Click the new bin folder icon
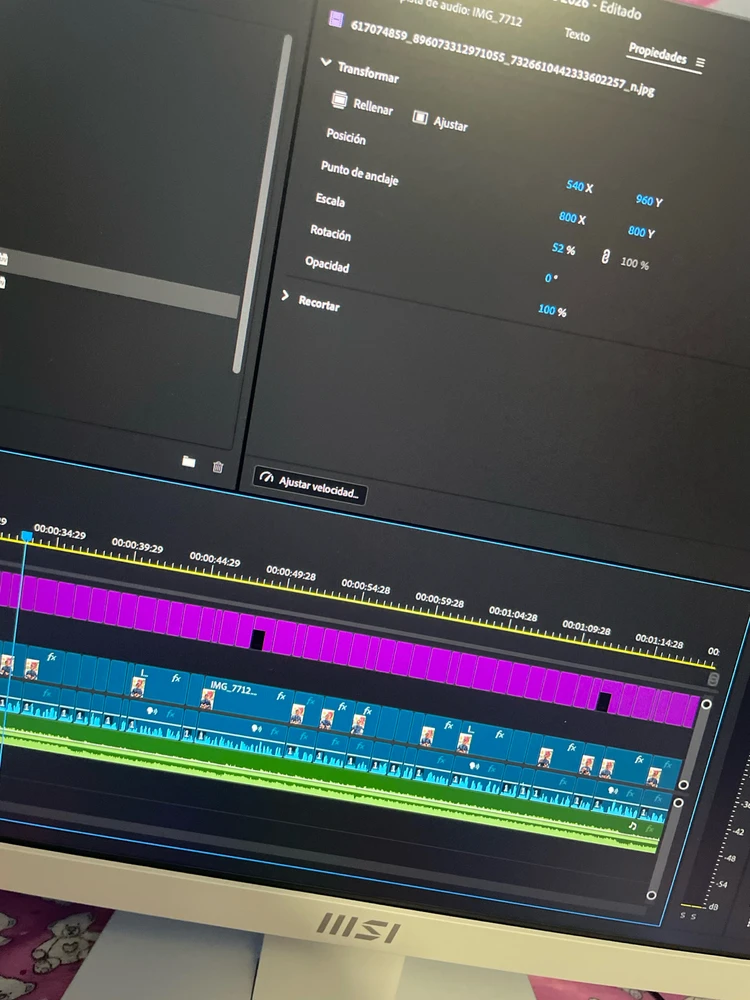Image resolution: width=750 pixels, height=1000 pixels. [x=189, y=462]
